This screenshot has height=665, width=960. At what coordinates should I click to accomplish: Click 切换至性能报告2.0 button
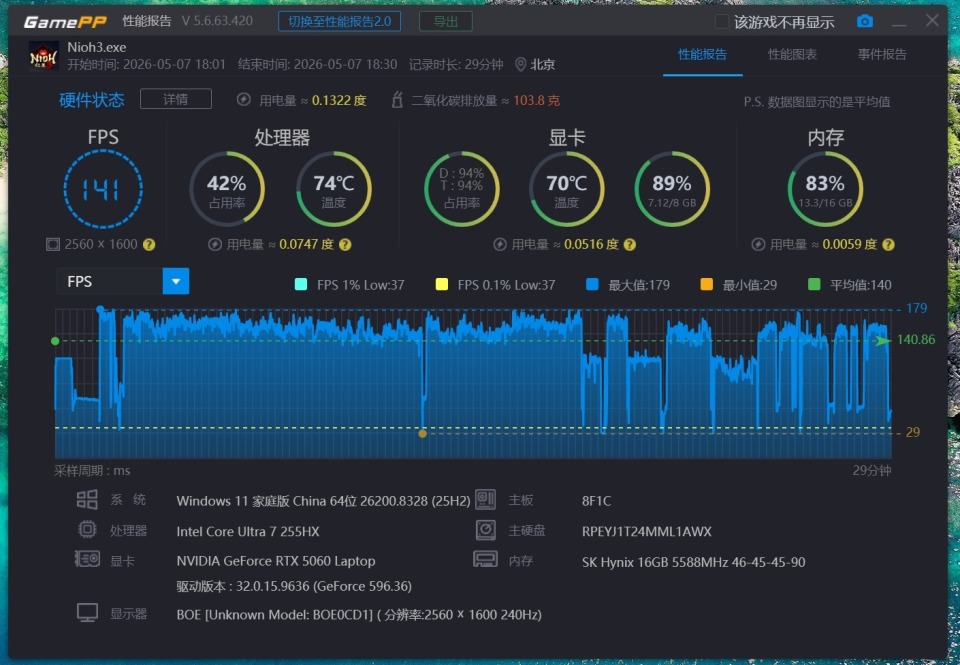340,21
